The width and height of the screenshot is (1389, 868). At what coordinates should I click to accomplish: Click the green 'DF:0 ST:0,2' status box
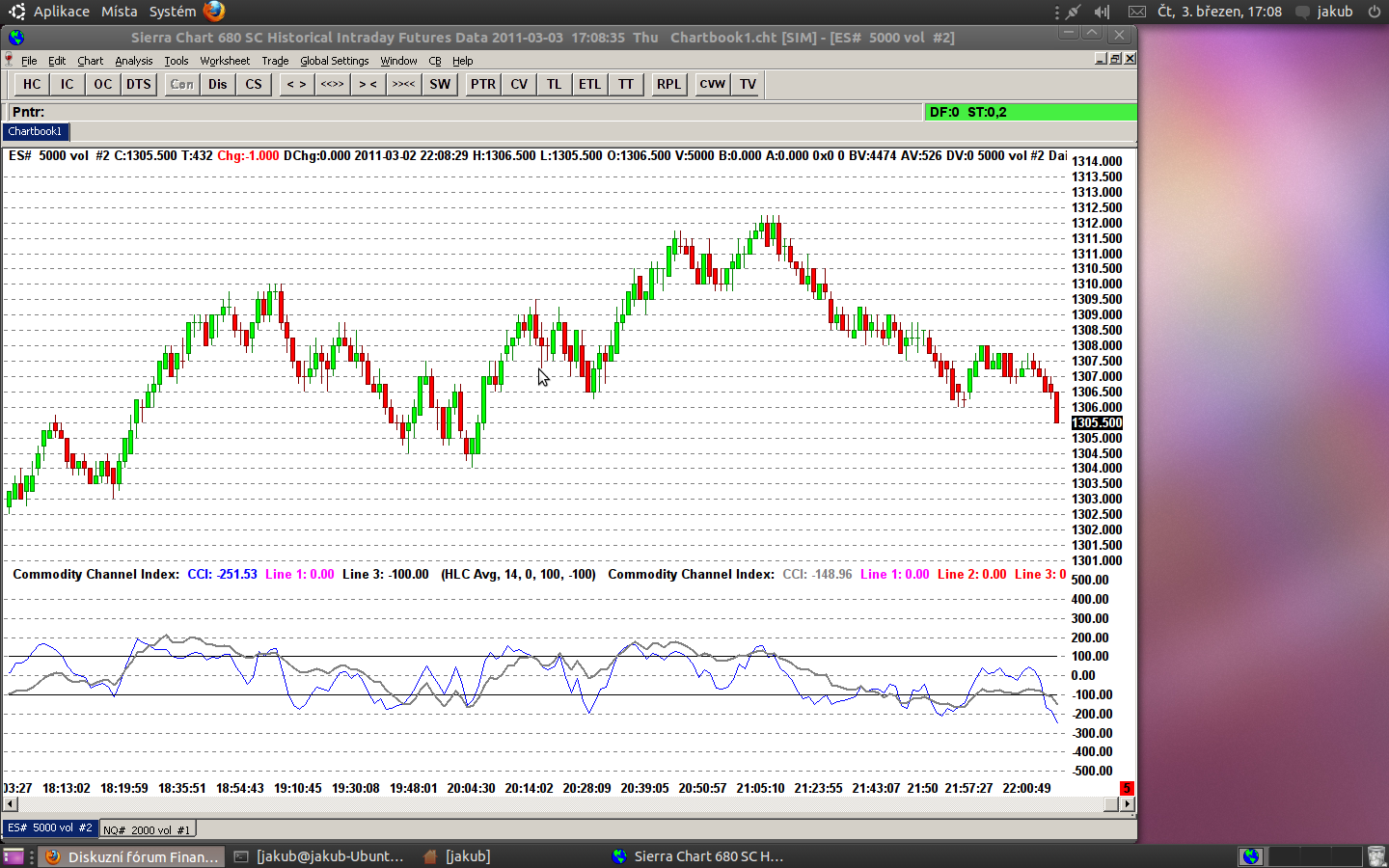(1030, 112)
